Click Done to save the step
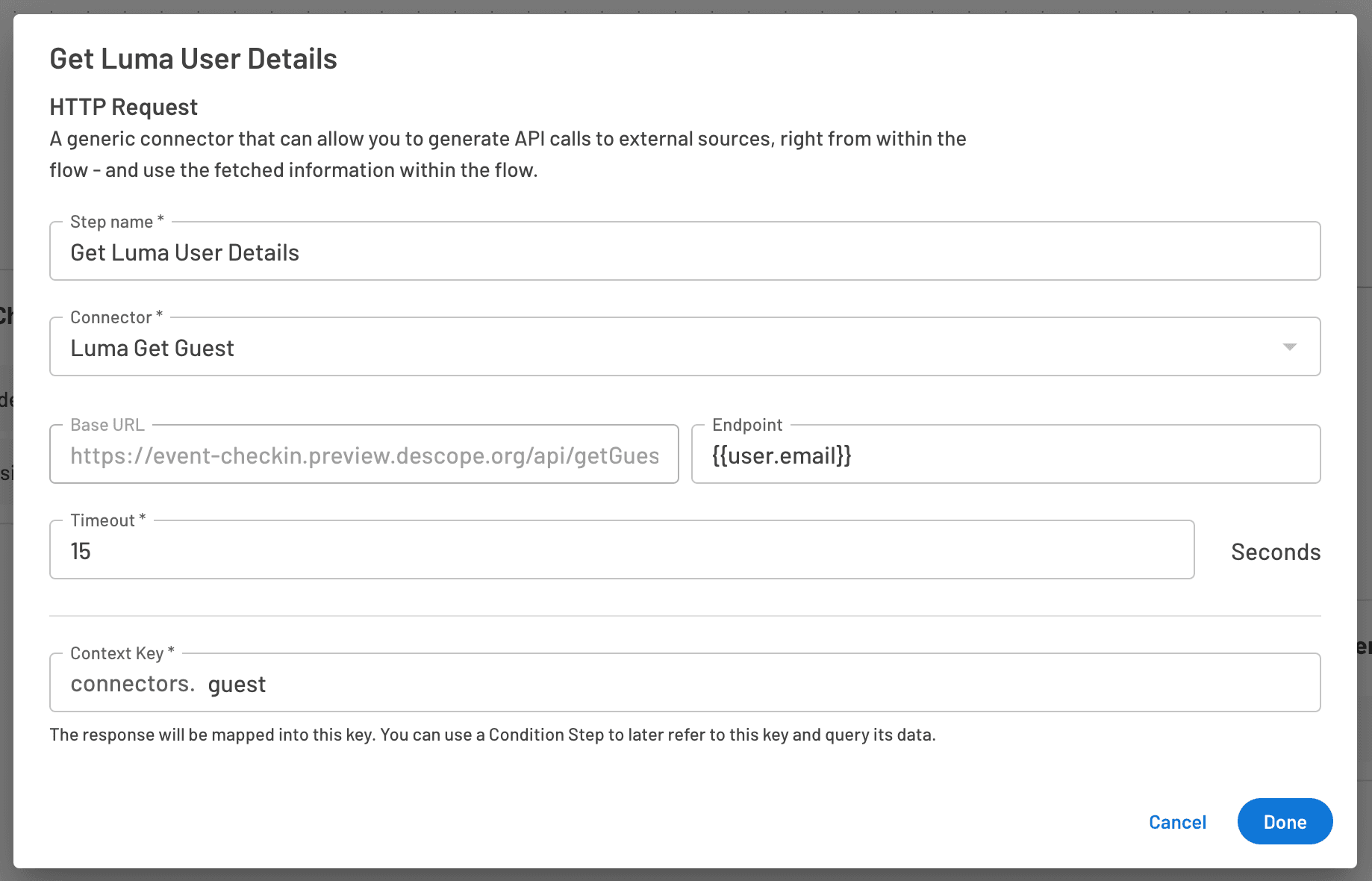This screenshot has width=1372, height=881. pos(1284,821)
